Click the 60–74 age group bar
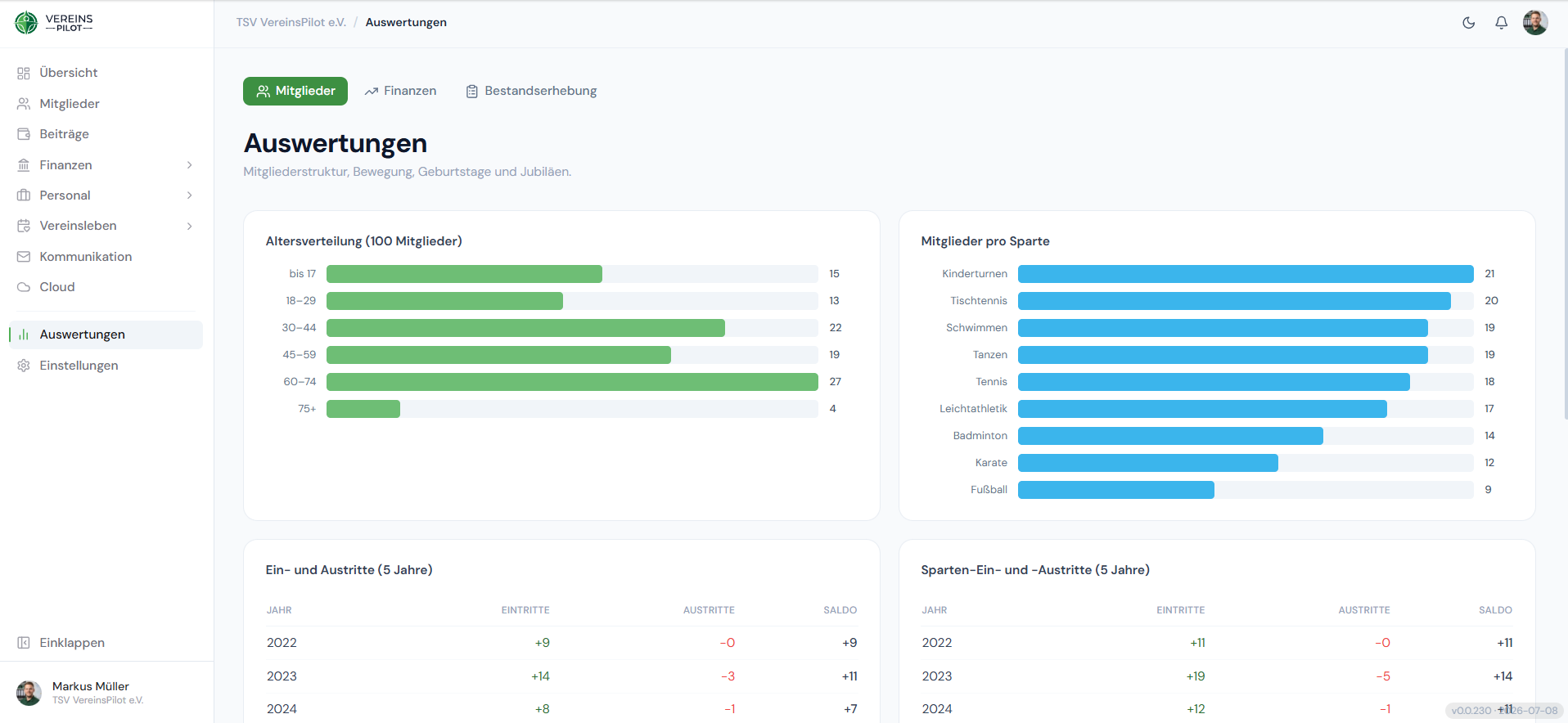The width and height of the screenshot is (1568, 723). pyautogui.click(x=572, y=382)
